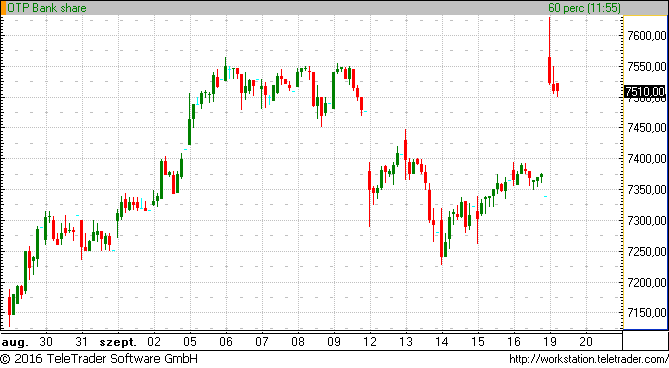
Task: Click the '05' date label on time axis
Action: pyautogui.click(x=190, y=342)
